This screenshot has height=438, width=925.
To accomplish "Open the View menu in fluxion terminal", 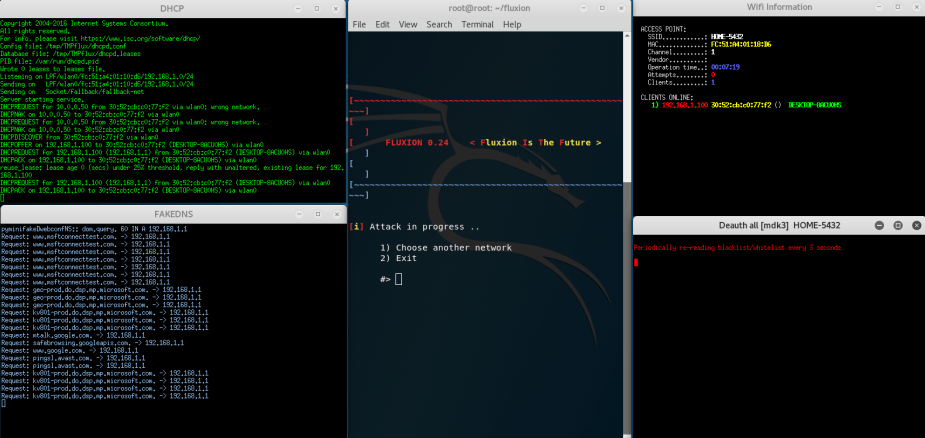I will click(408, 24).
